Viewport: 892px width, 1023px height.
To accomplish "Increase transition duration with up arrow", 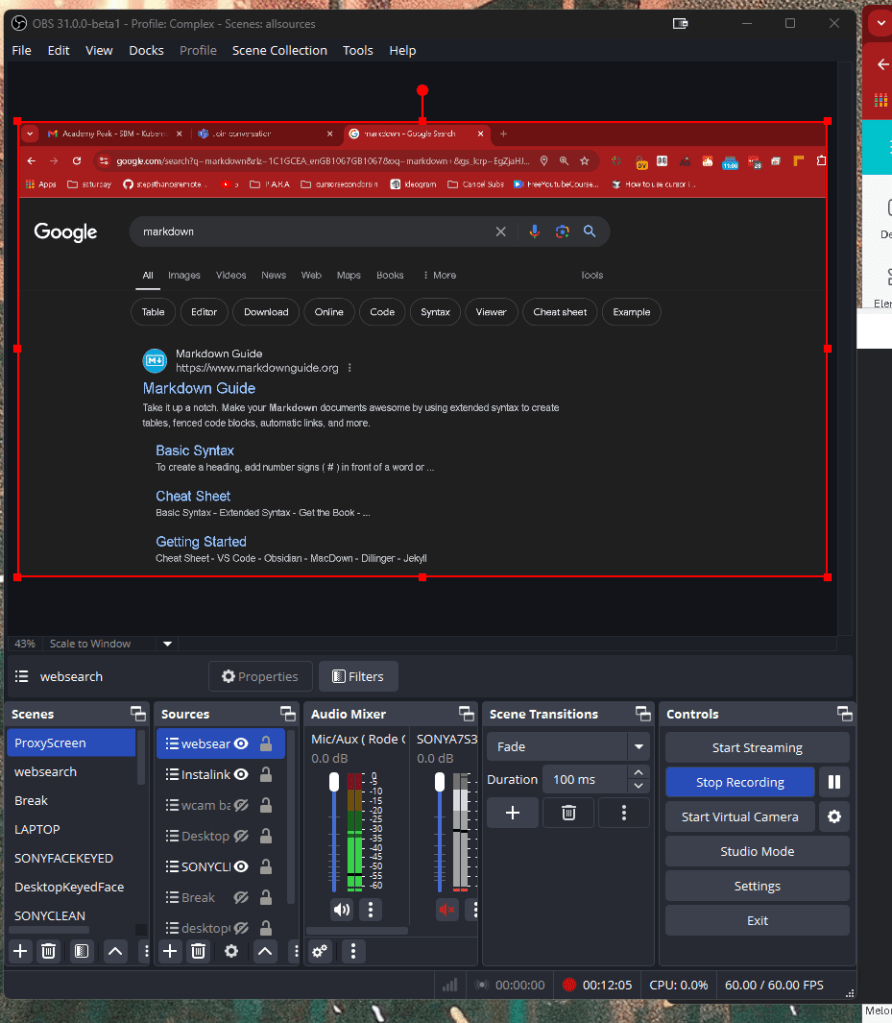I will (x=638, y=772).
